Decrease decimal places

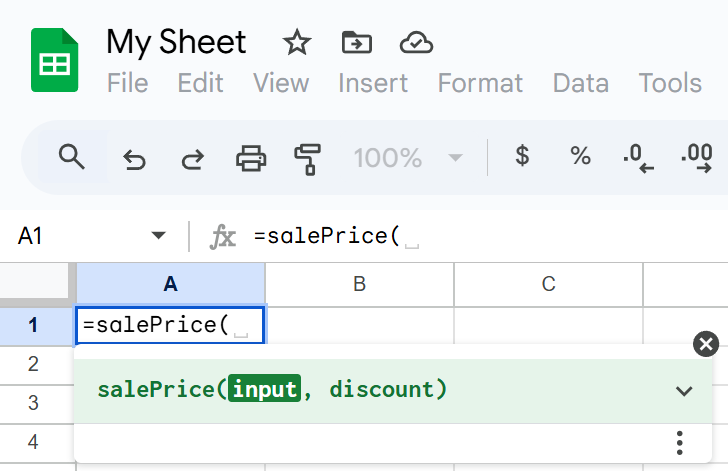coord(637,158)
